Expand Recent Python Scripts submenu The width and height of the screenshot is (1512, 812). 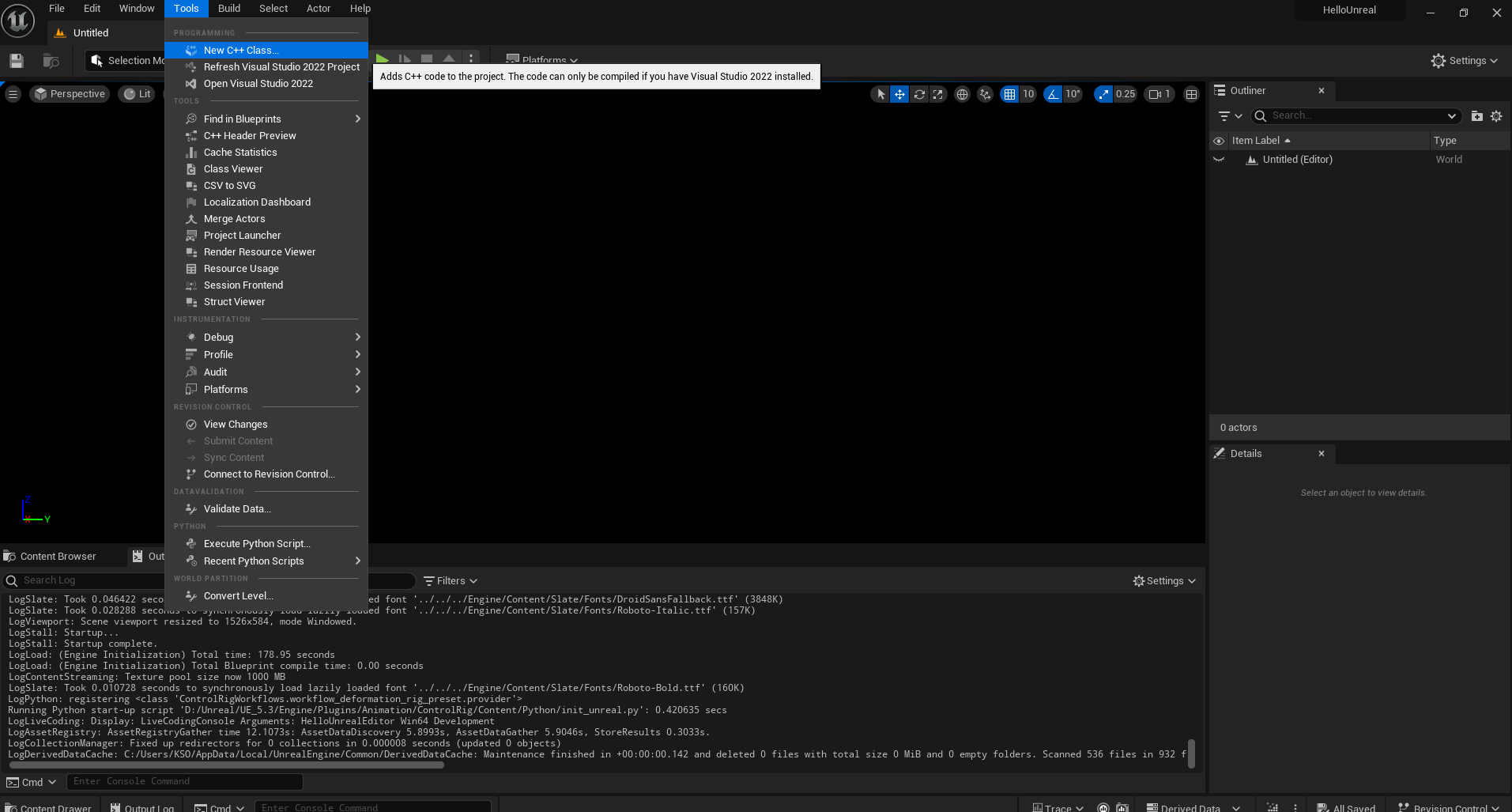tap(266, 561)
